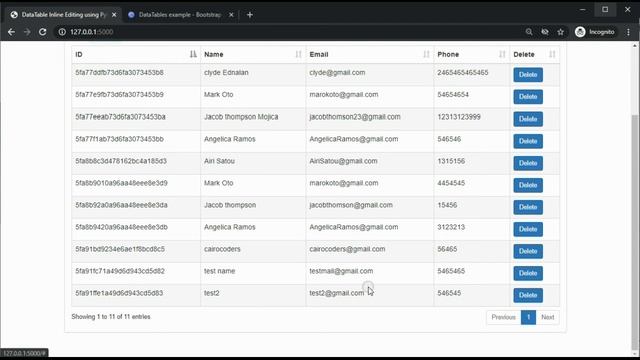
Task: Go back with the browser back arrow
Action: (11, 32)
